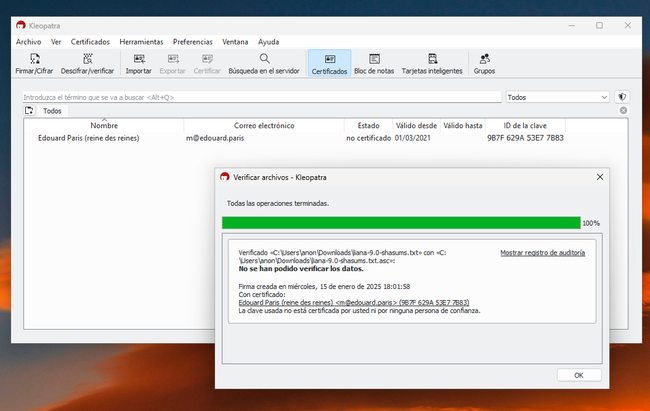Open the Archivo menu
This screenshot has width=650, height=411.
(x=29, y=42)
